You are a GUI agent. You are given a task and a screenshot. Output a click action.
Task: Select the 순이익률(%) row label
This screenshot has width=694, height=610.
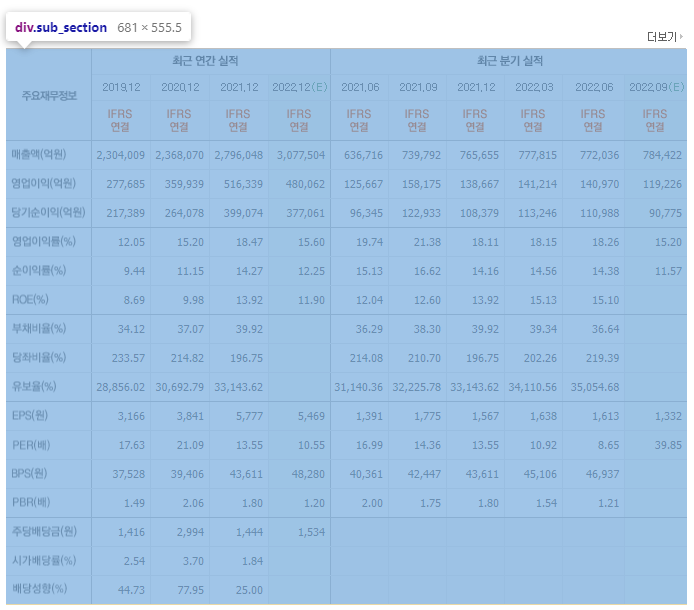[x=39, y=270]
